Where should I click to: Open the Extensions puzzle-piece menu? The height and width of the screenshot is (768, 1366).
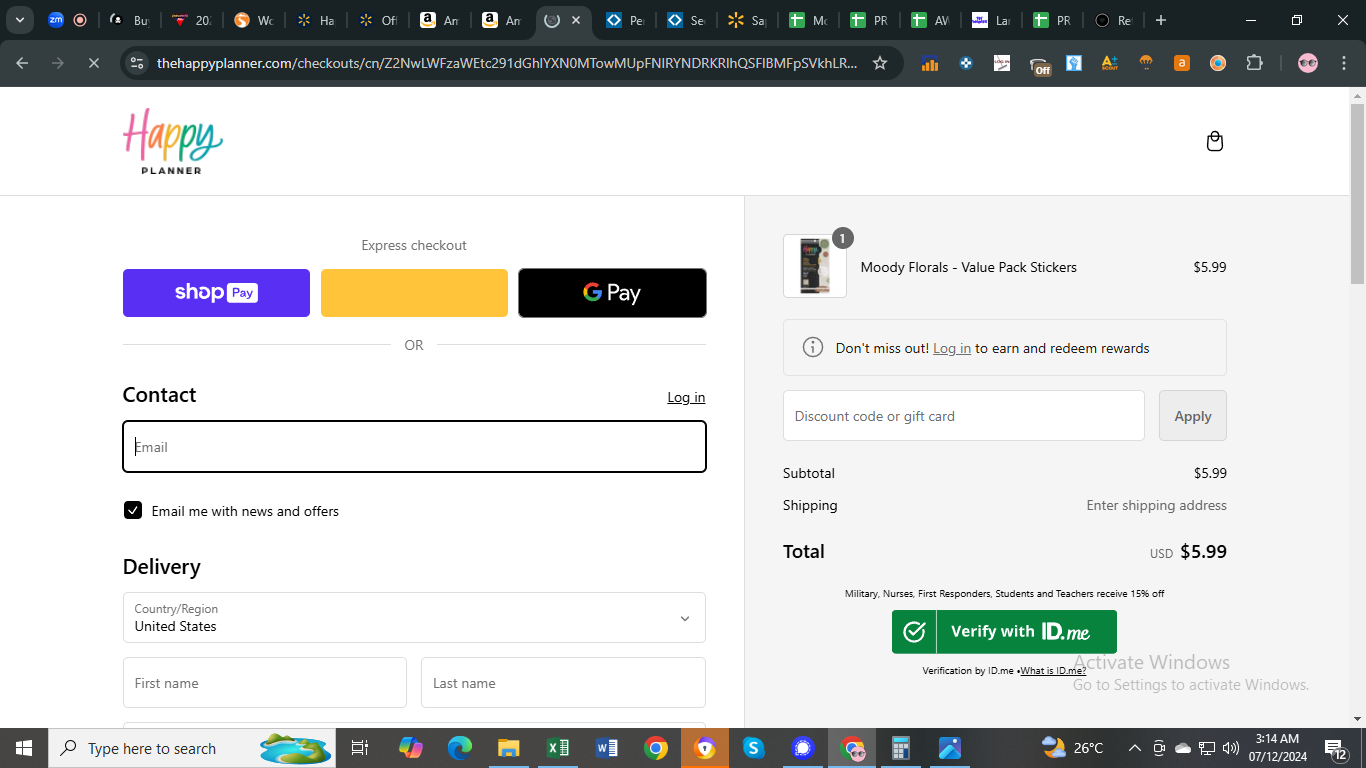point(1254,63)
